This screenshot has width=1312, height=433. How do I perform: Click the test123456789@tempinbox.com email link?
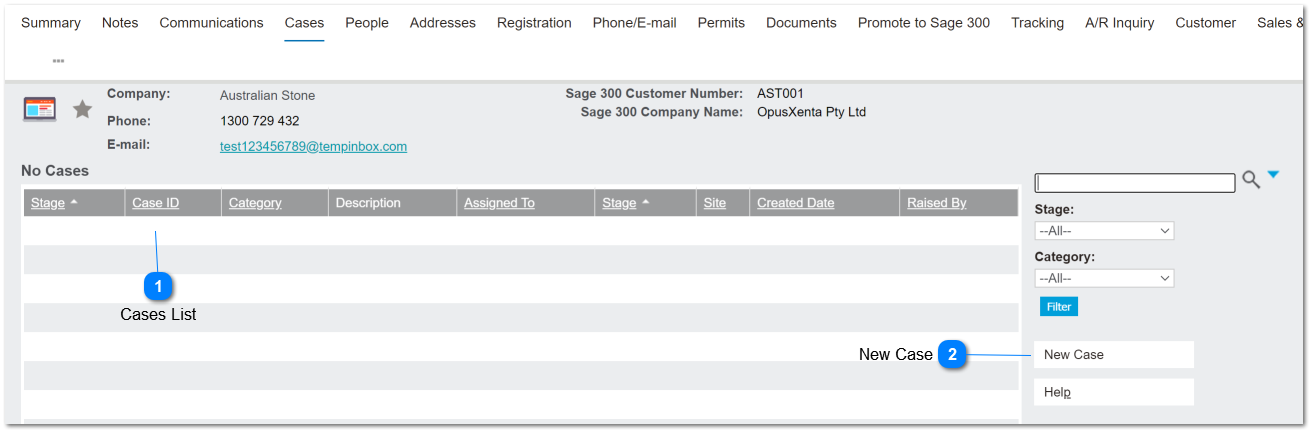tap(313, 146)
